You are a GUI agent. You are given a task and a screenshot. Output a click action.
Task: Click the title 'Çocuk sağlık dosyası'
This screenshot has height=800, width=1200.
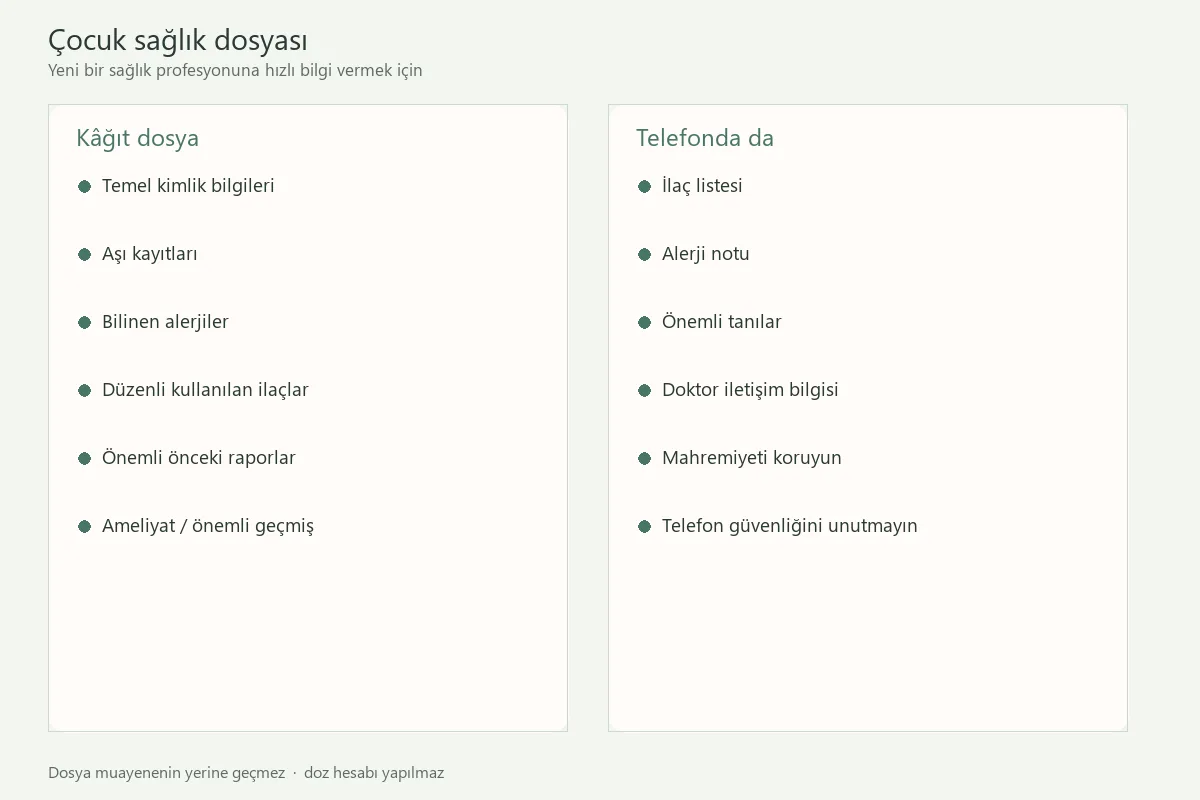click(x=178, y=41)
